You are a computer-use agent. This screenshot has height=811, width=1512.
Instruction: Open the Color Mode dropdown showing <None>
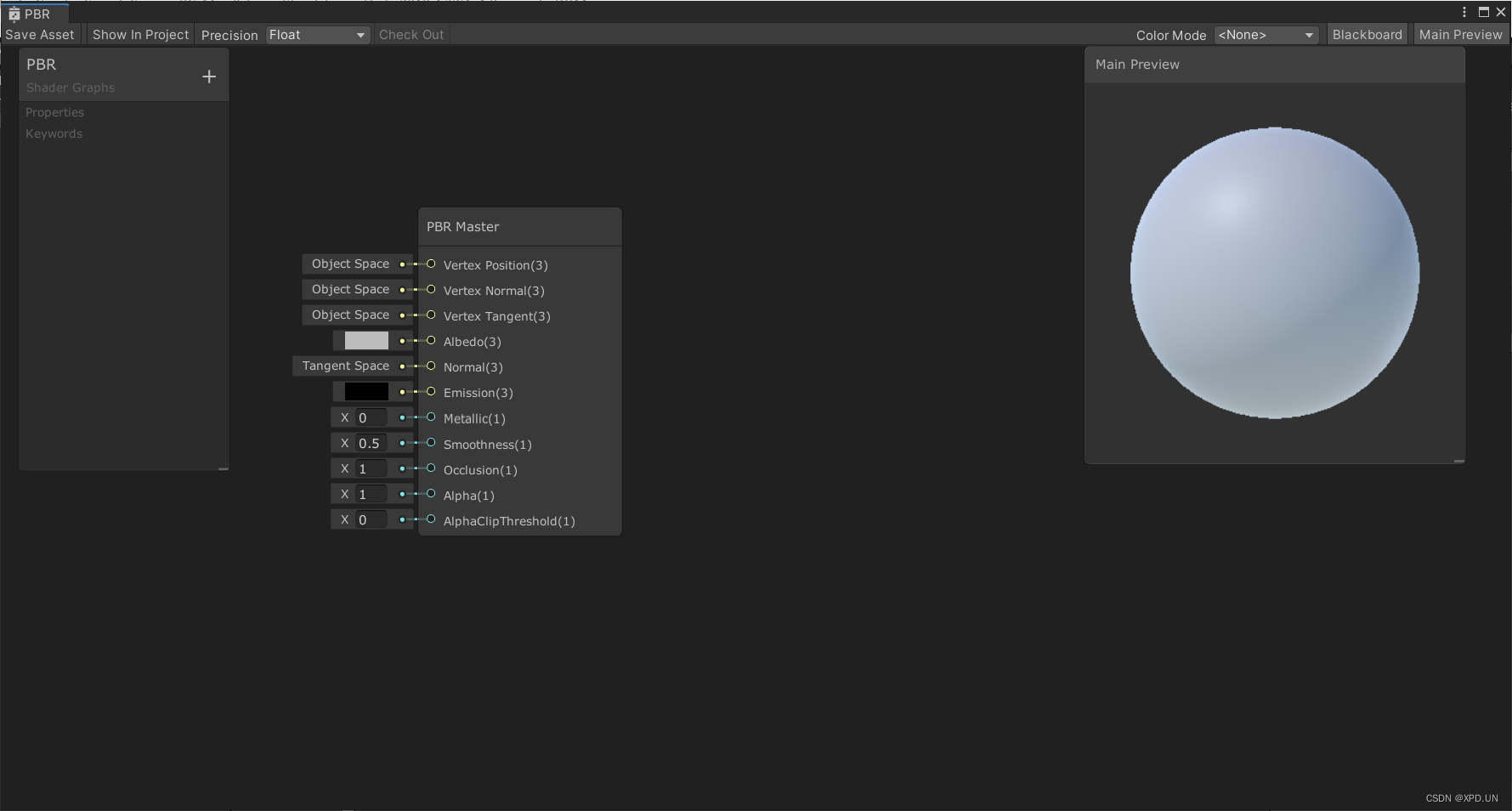[1266, 34]
